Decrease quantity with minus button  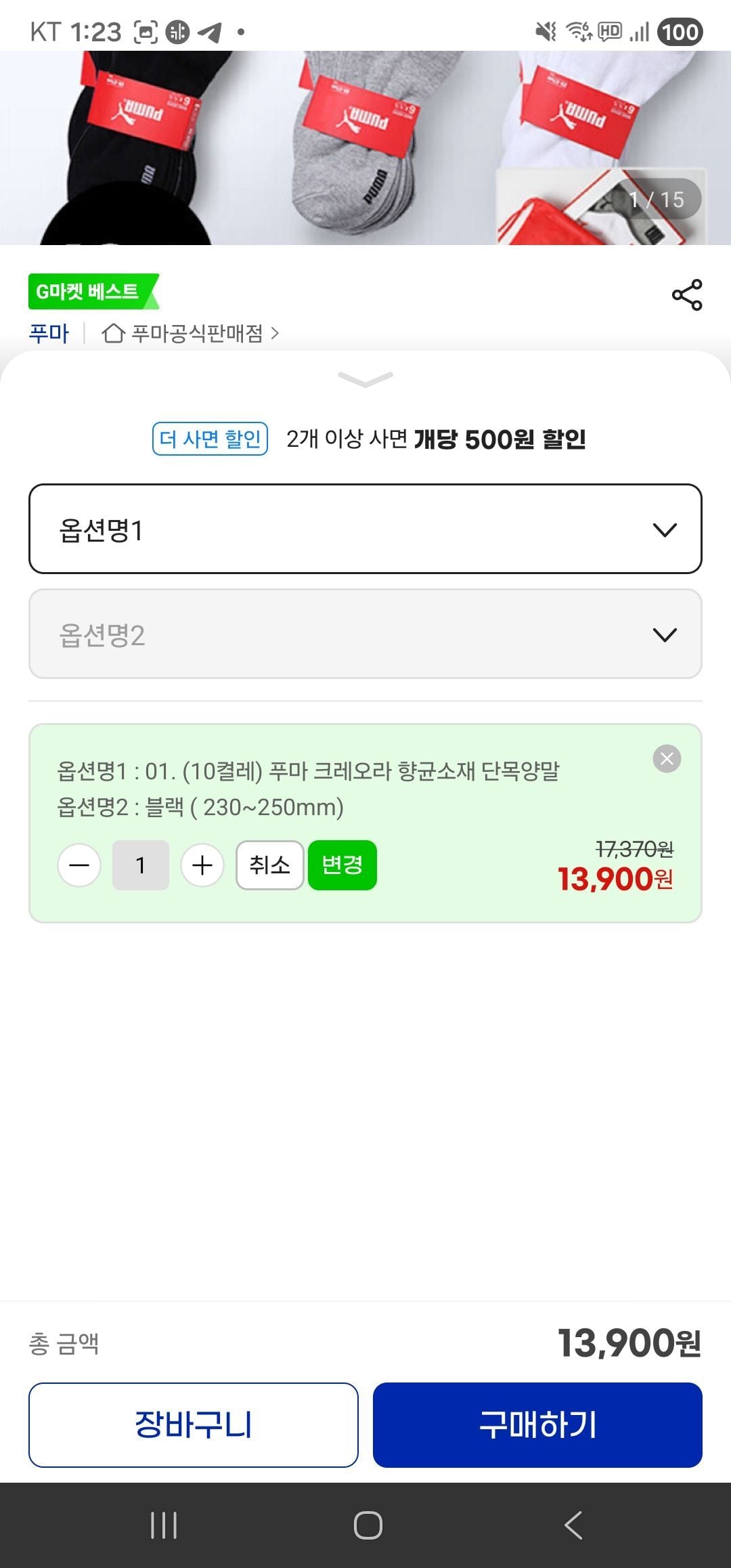tap(79, 865)
